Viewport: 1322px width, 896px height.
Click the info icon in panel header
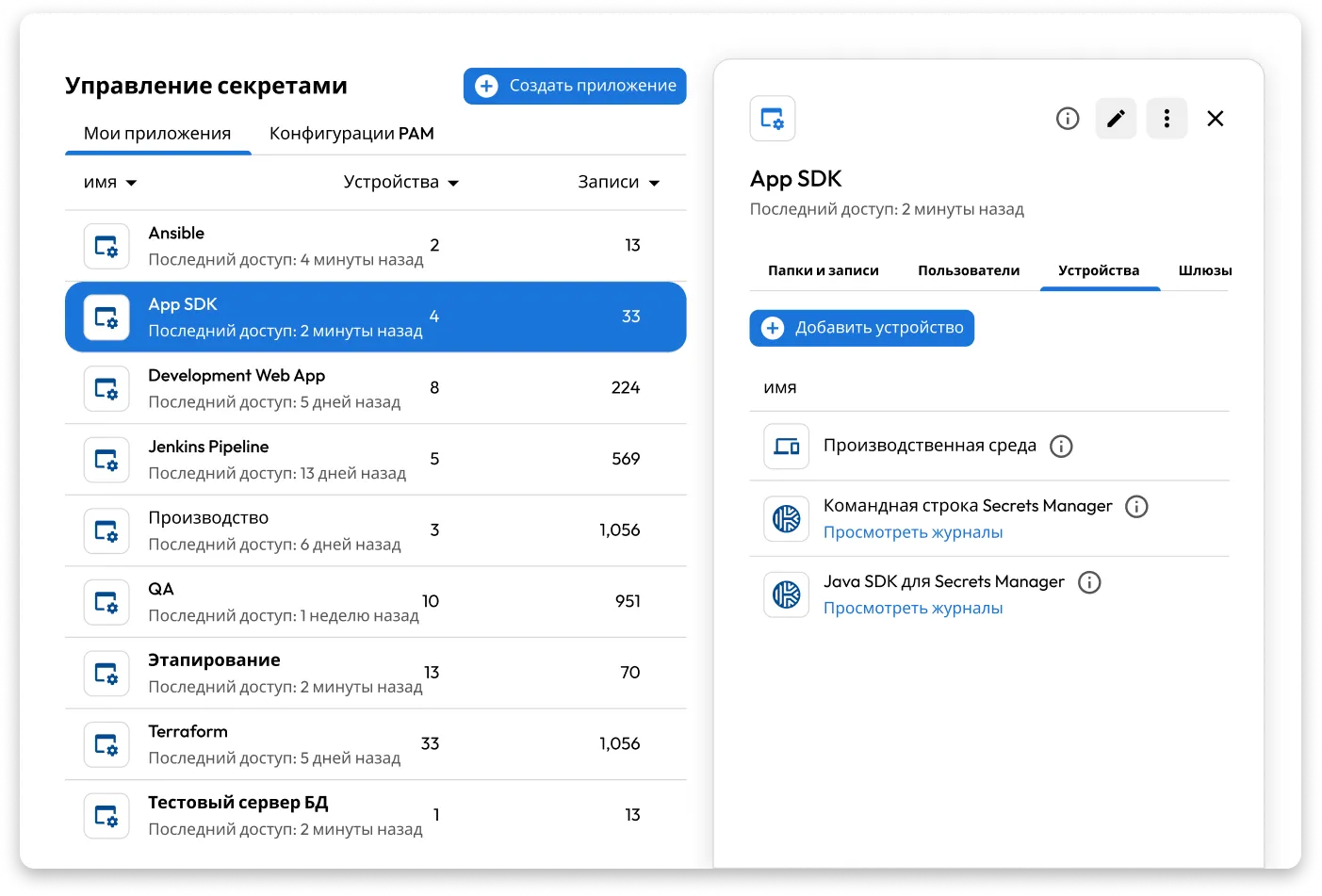pyautogui.click(x=1067, y=119)
